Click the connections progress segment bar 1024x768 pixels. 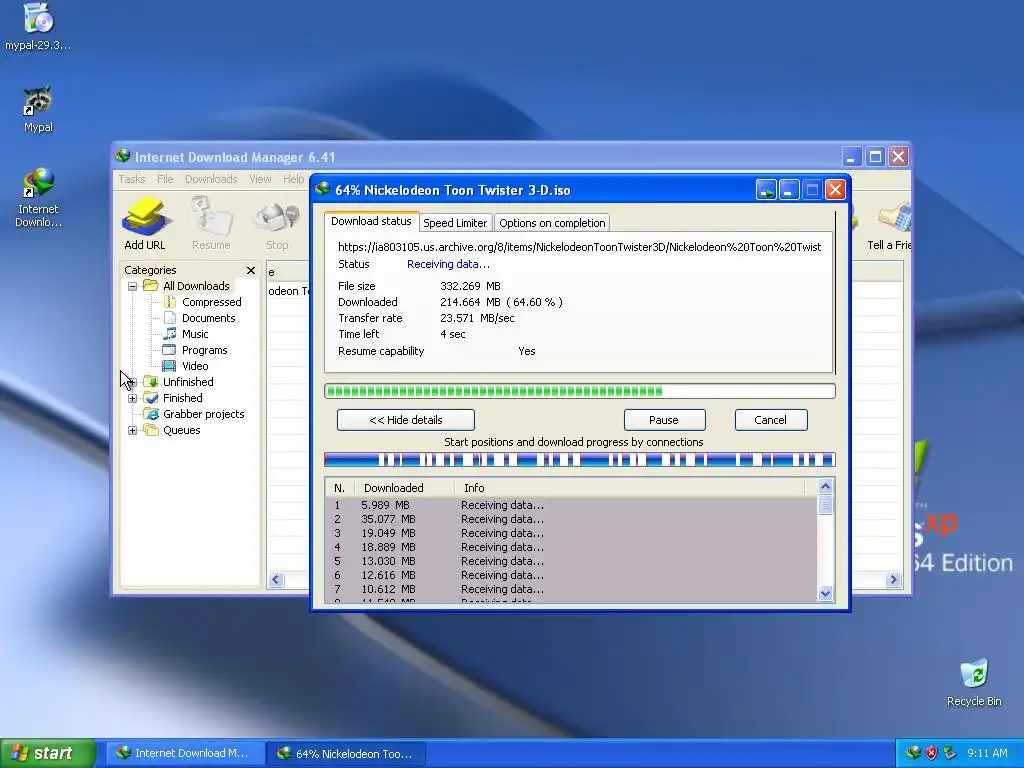click(580, 460)
